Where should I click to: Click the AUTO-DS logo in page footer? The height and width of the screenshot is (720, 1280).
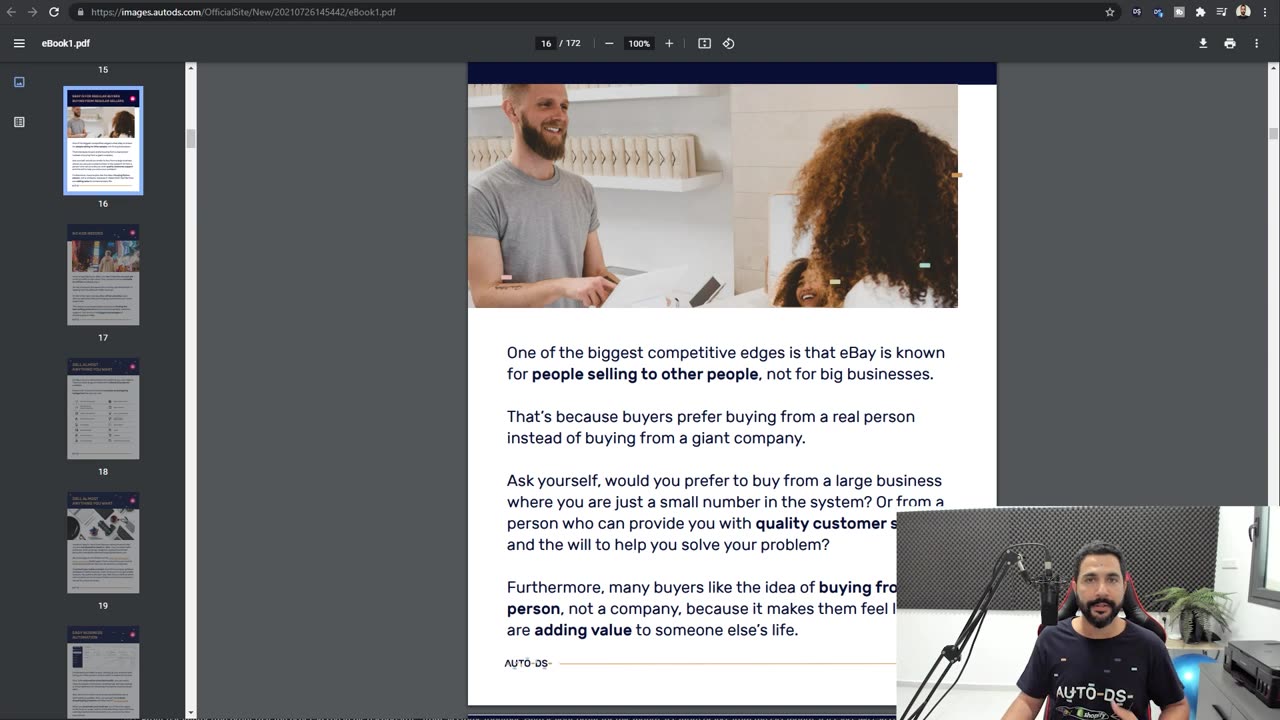coord(527,663)
